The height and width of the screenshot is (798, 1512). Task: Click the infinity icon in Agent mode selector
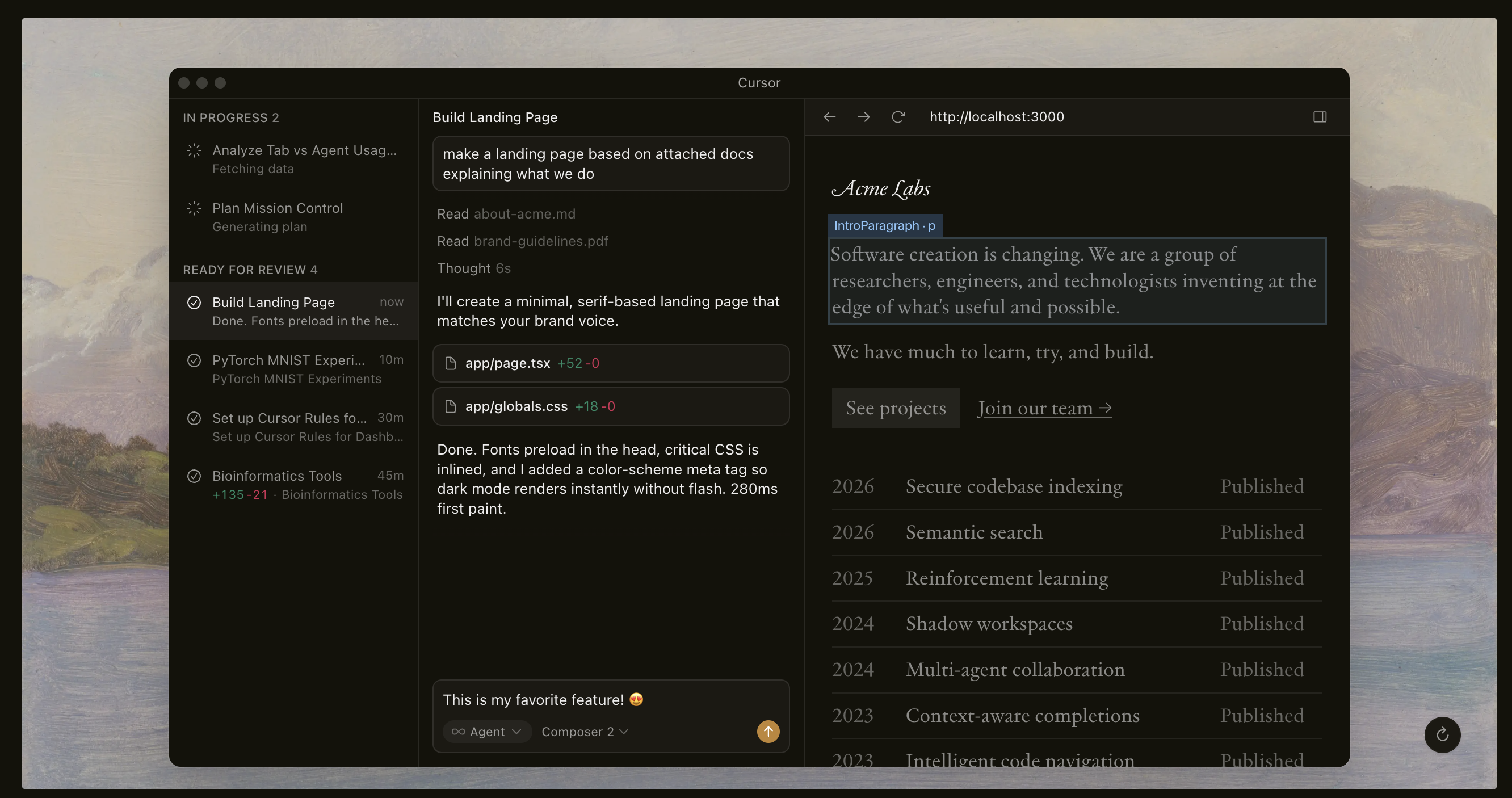[459, 732]
